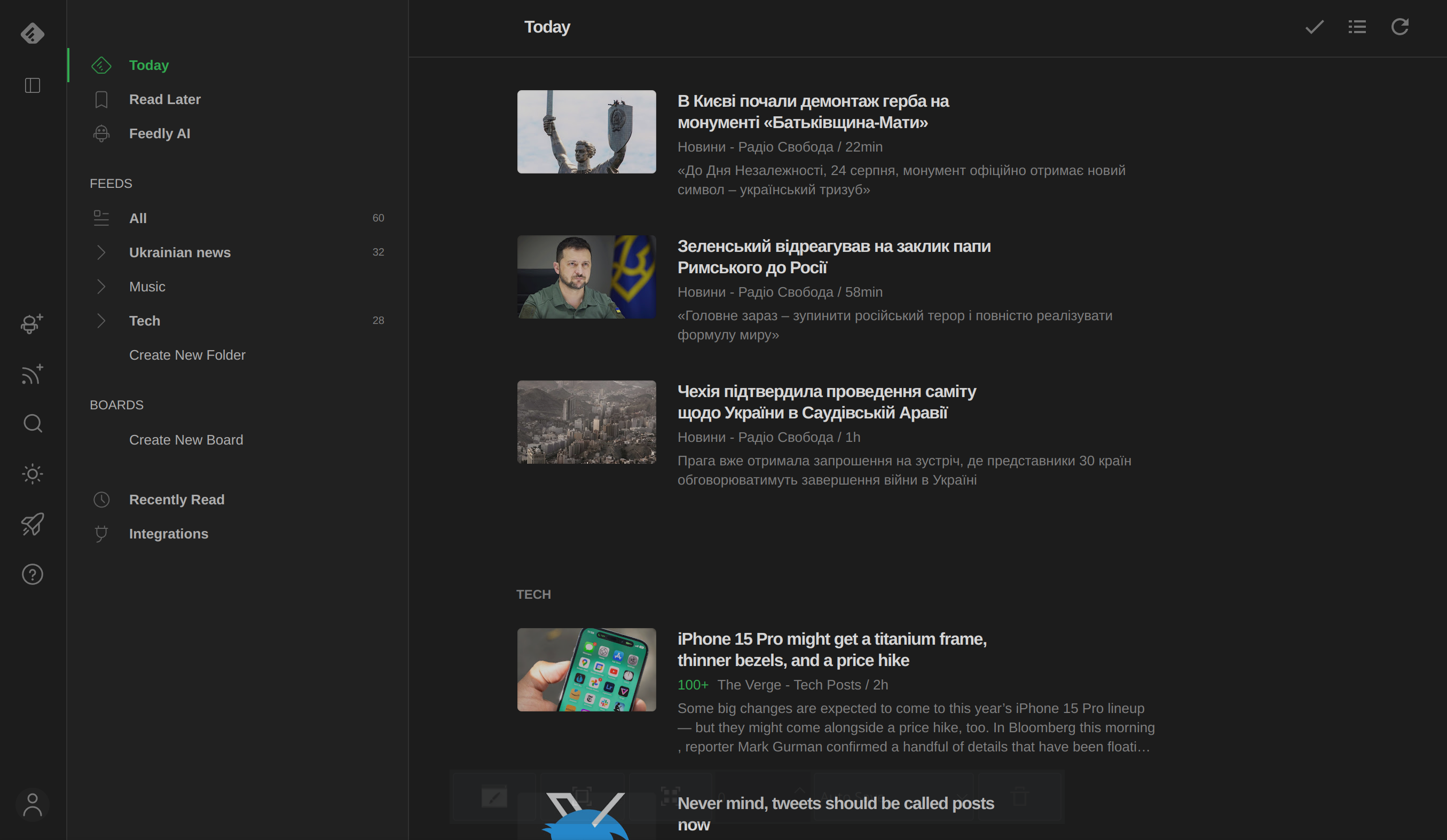Open Feedly AI section
This screenshot has width=1447, height=840.
point(160,134)
